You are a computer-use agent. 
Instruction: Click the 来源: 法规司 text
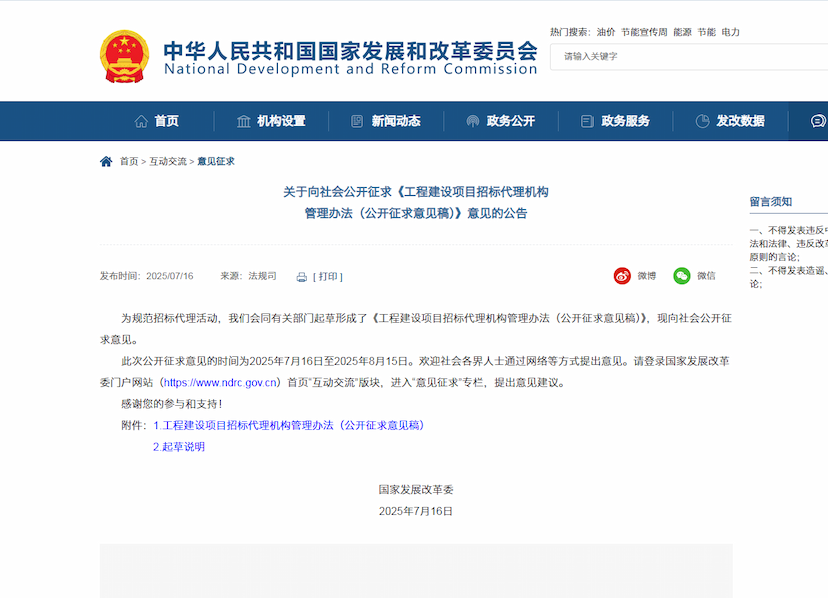248,276
